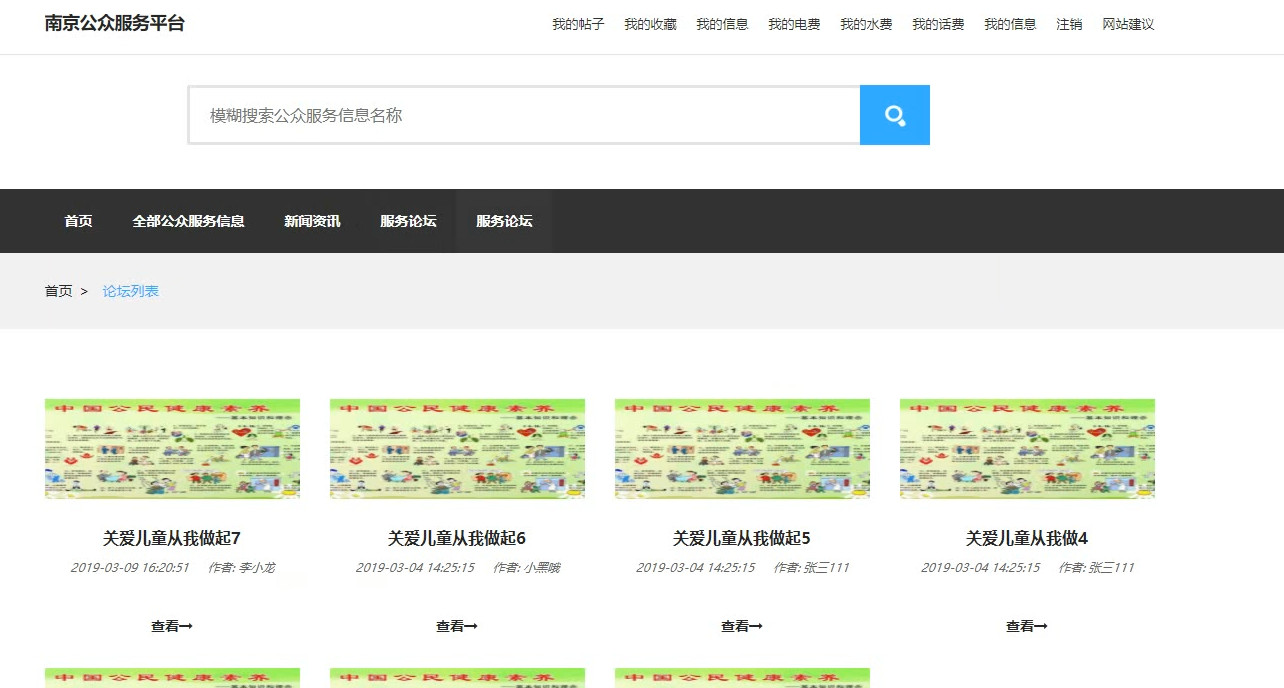Open the 新闻资讯 tab
The width and height of the screenshot is (1284, 688).
coord(312,221)
